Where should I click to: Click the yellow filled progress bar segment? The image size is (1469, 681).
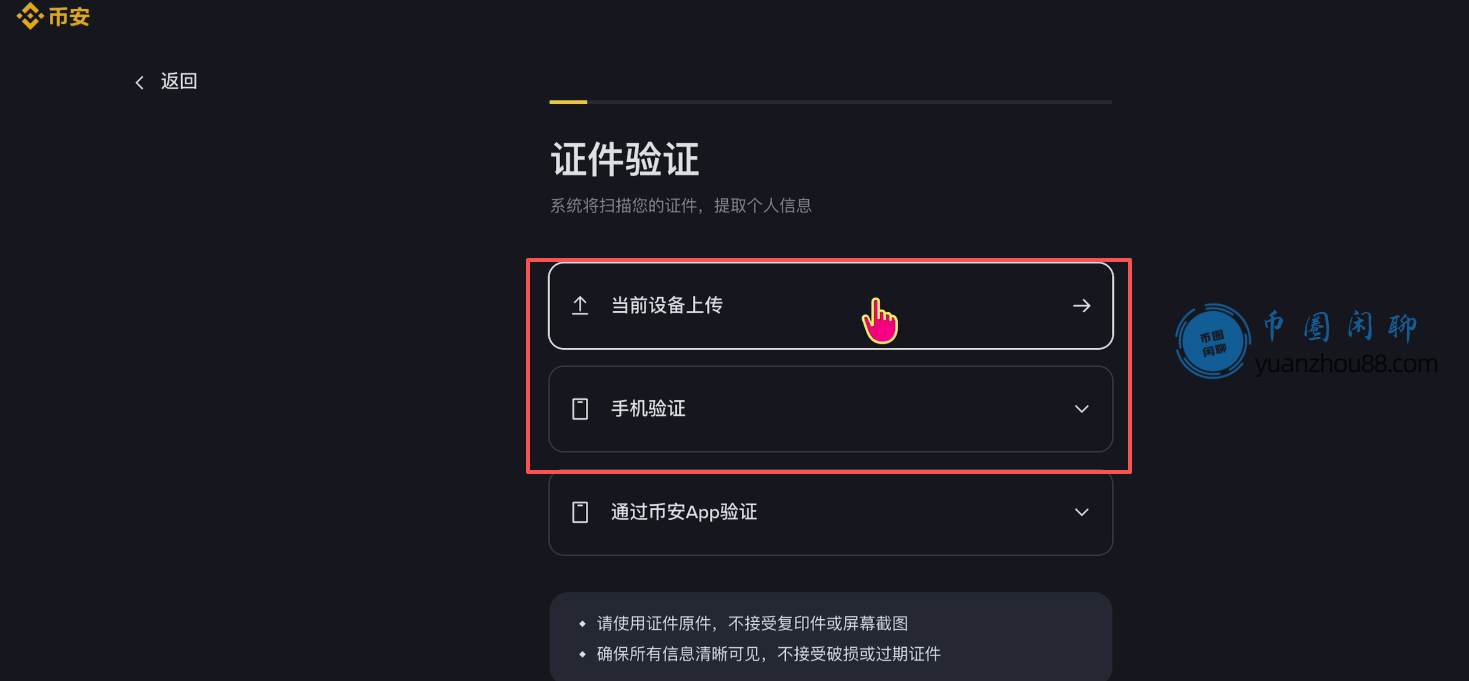point(568,102)
